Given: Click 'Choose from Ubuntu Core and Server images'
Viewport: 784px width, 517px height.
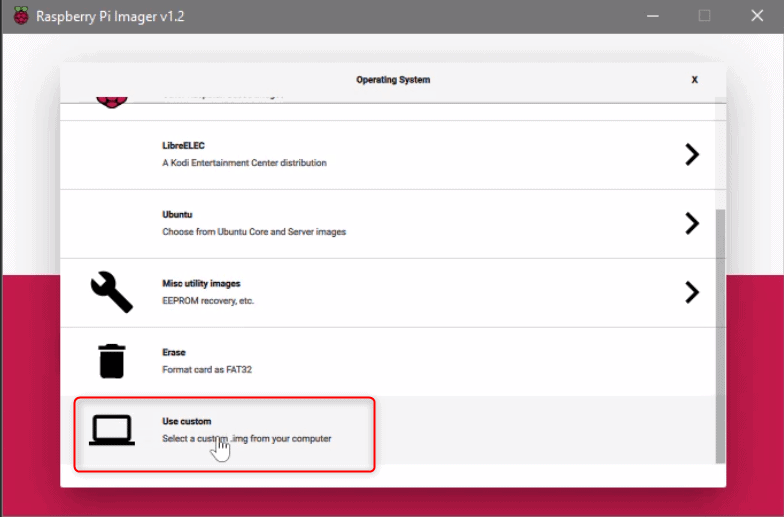Looking at the screenshot, I should tap(254, 232).
